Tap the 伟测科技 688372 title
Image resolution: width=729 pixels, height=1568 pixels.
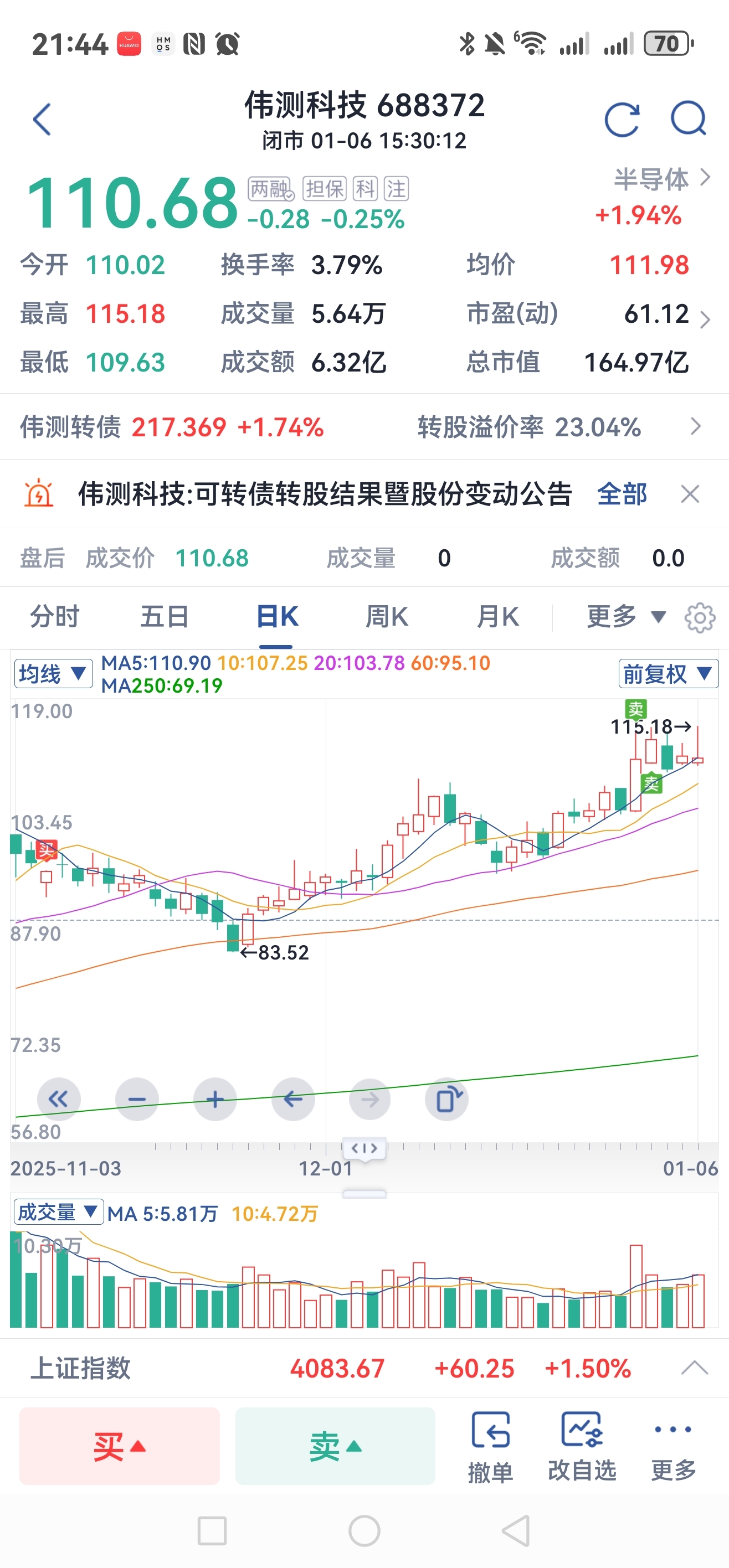tap(364, 105)
